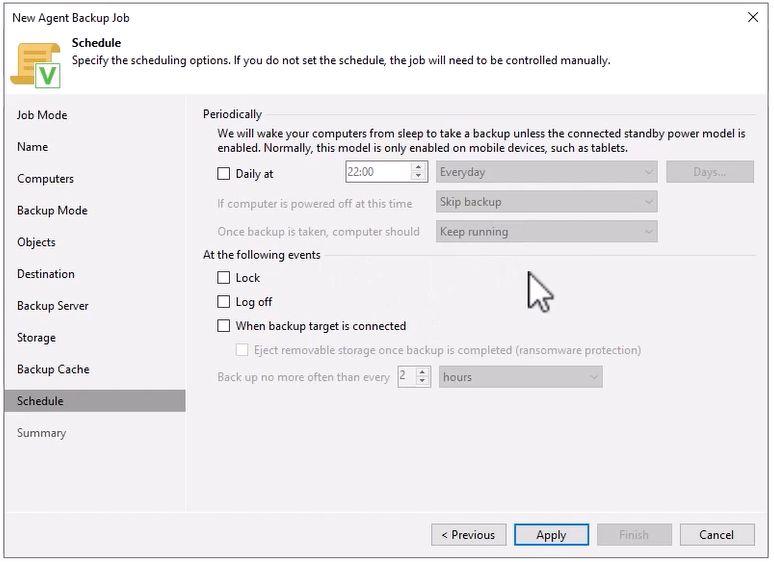Click the backup interval spinner arrows
Viewport: 774px width, 568px height.
pyautogui.click(x=422, y=377)
